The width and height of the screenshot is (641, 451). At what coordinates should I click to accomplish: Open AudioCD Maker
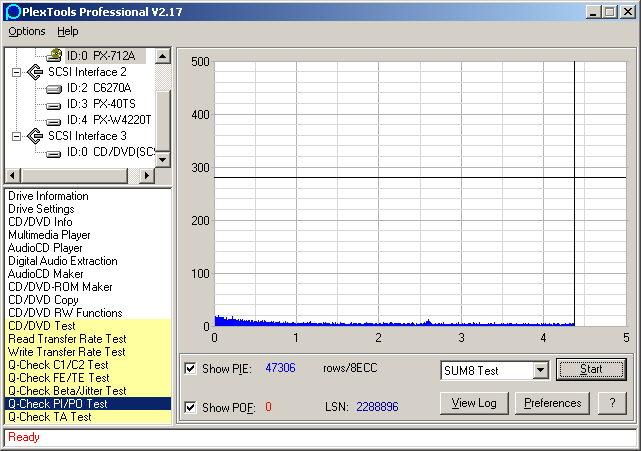click(88, 274)
